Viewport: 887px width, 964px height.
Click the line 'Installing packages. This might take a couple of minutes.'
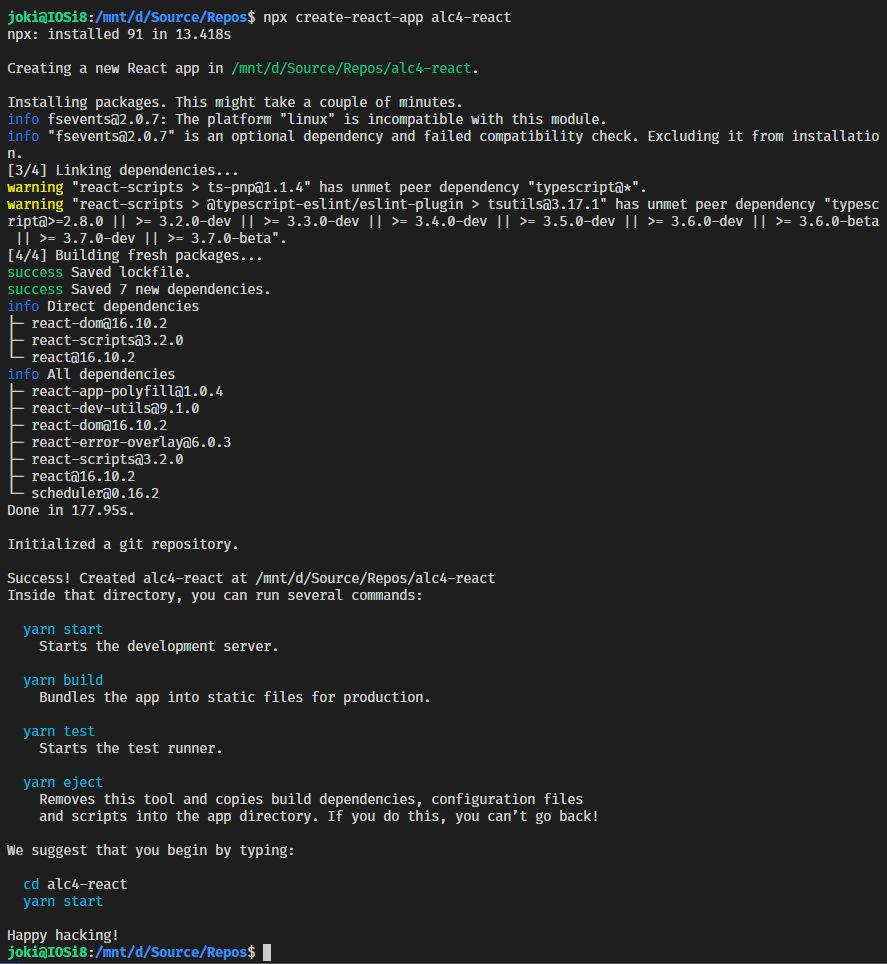click(235, 102)
